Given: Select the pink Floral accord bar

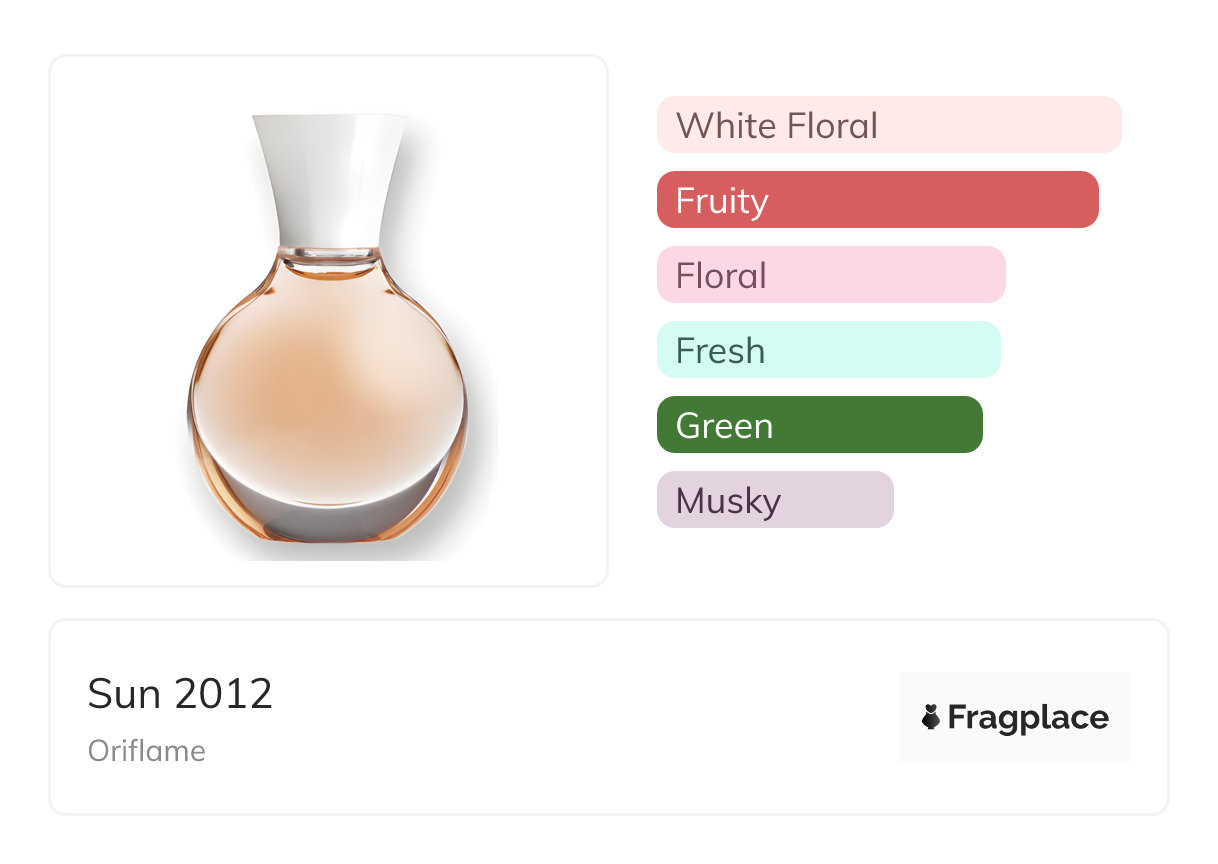Looking at the screenshot, I should [x=900, y=275].
